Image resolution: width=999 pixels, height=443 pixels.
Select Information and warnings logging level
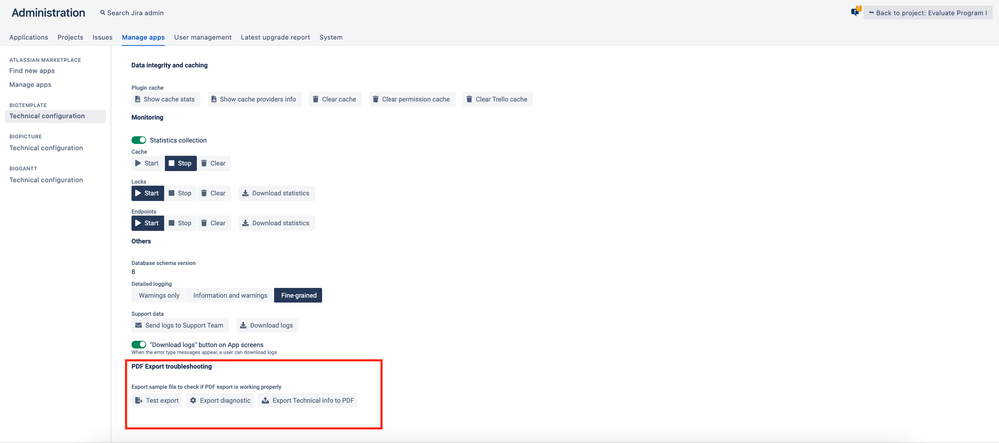(230, 295)
